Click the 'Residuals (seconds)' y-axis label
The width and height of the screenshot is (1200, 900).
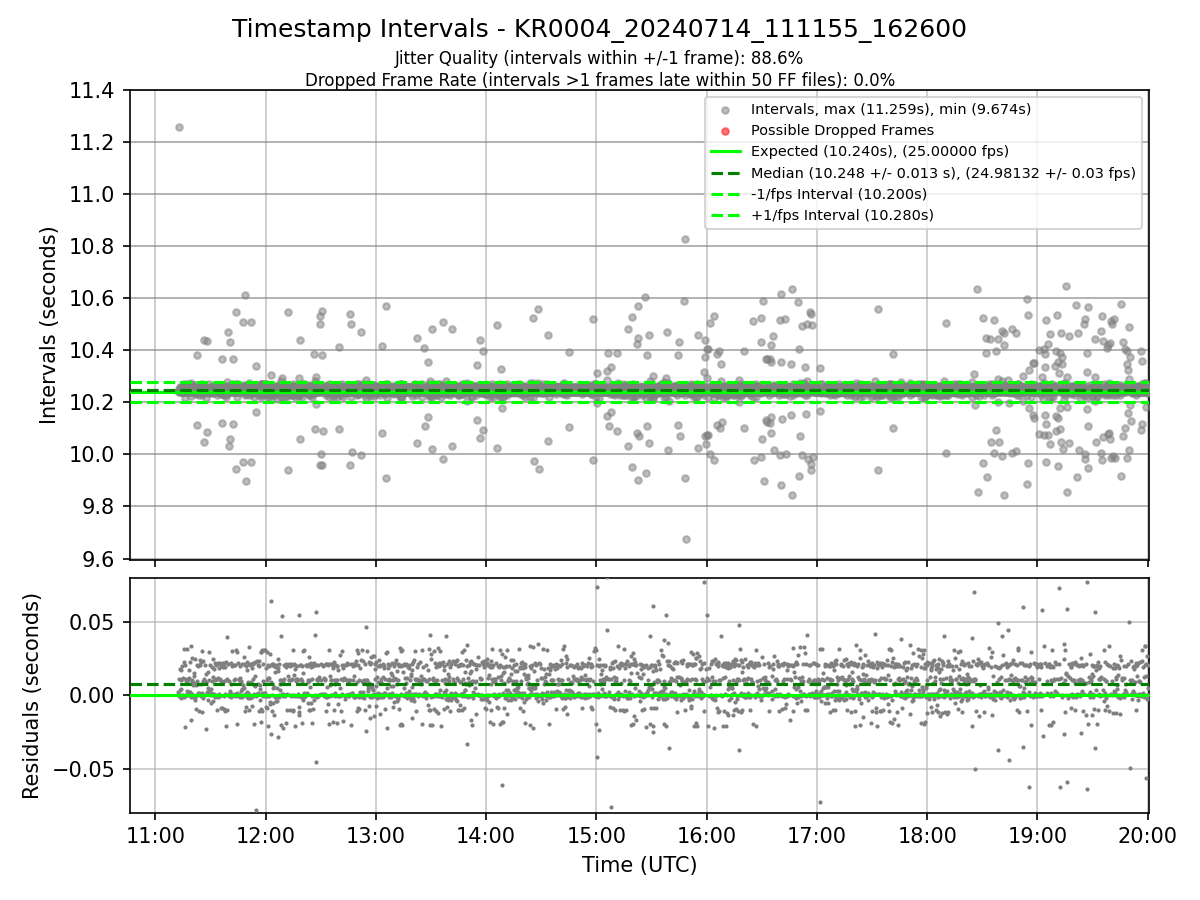(31, 696)
